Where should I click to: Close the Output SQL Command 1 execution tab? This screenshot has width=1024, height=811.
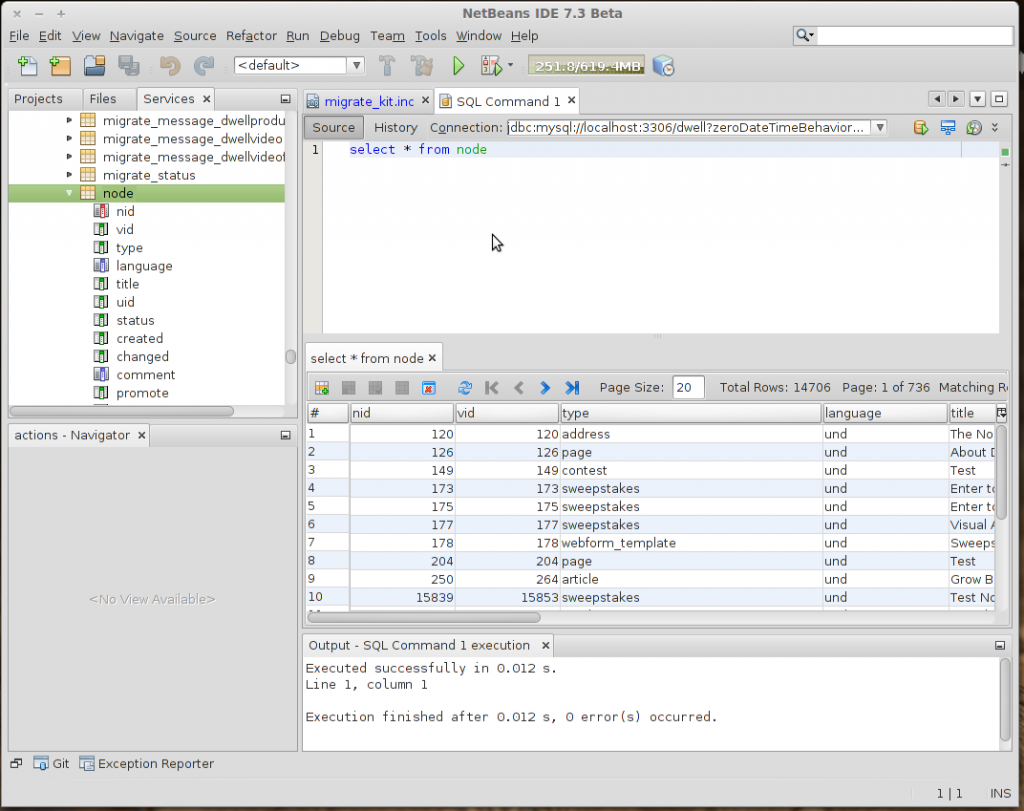[545, 645]
